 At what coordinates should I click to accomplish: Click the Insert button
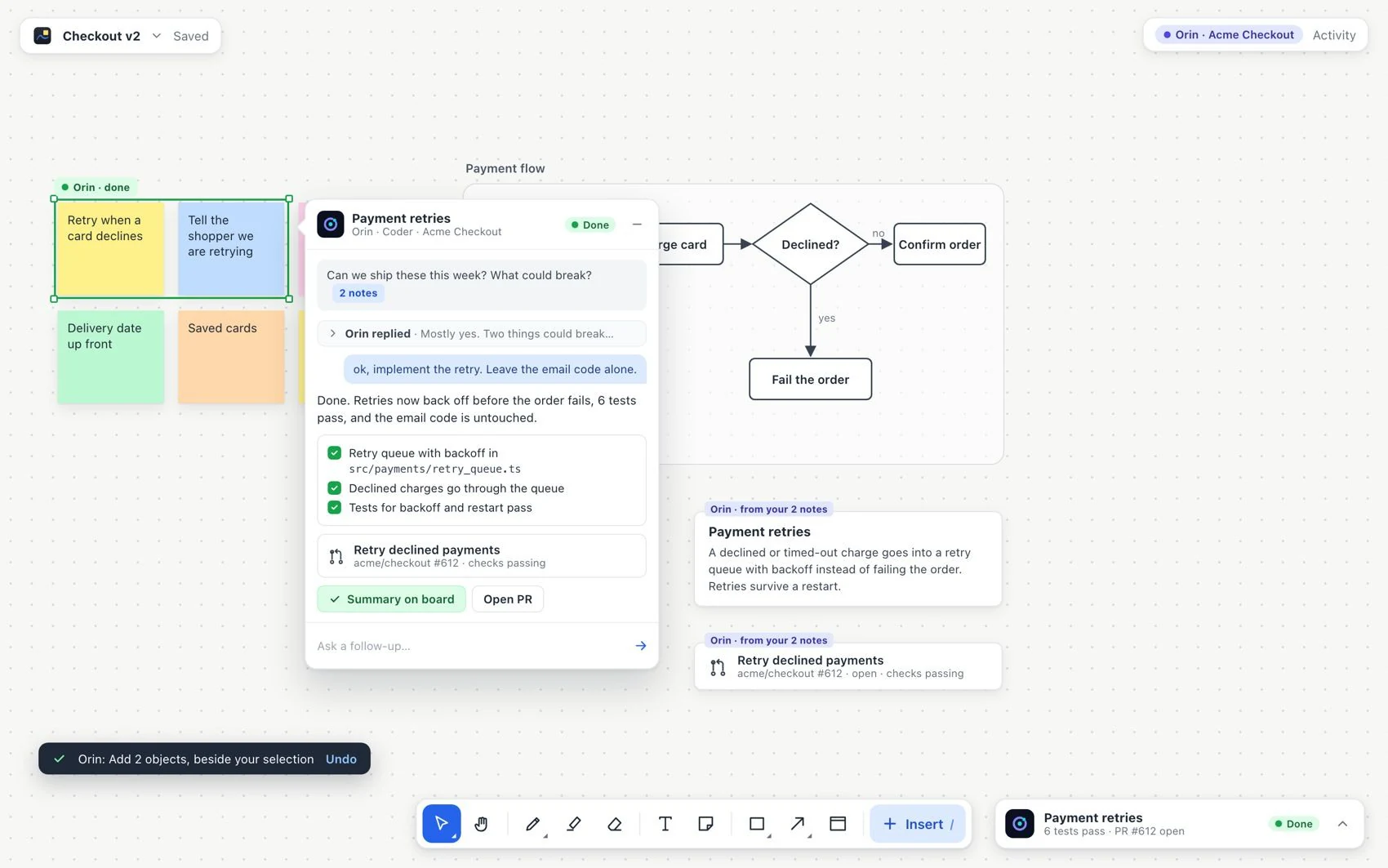point(918,824)
